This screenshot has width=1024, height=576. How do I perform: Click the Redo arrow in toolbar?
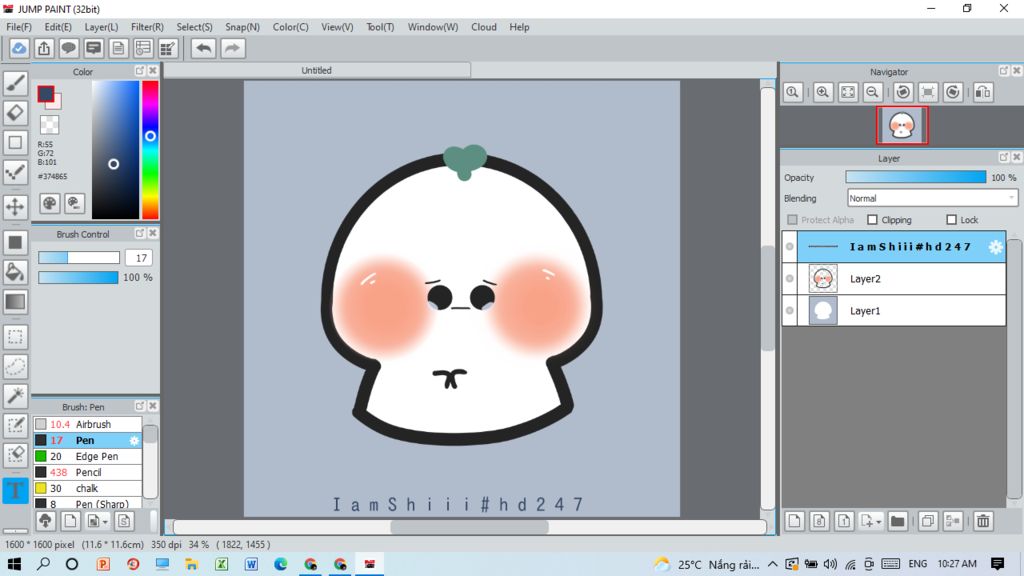coord(232,48)
